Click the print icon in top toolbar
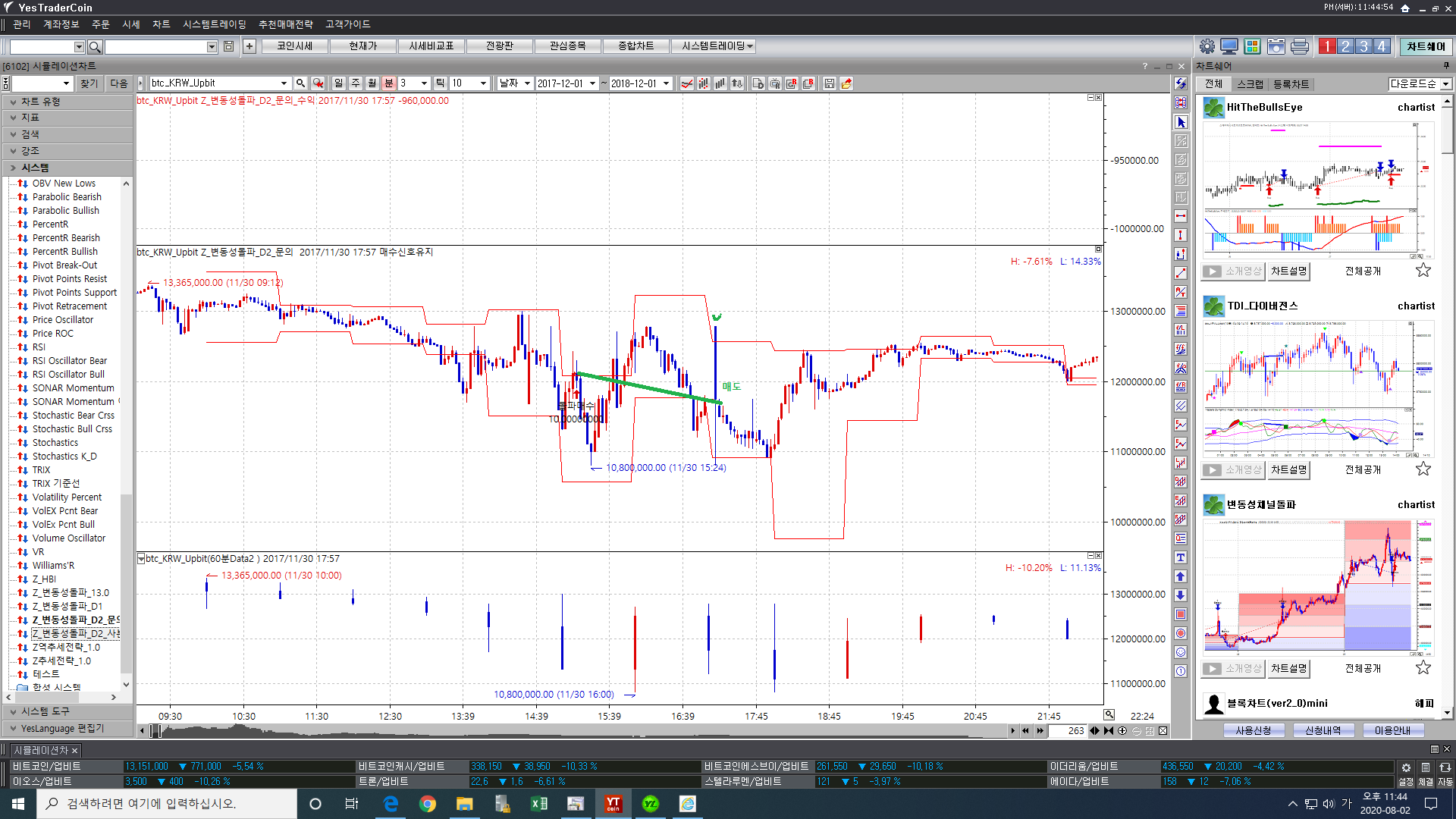Image resolution: width=1456 pixels, height=819 pixels. pos(1299,46)
